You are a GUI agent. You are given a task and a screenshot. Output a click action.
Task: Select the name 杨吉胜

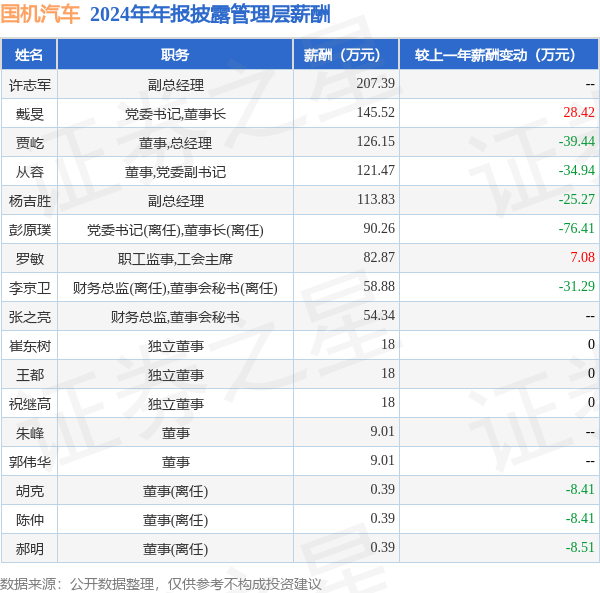tap(30, 201)
